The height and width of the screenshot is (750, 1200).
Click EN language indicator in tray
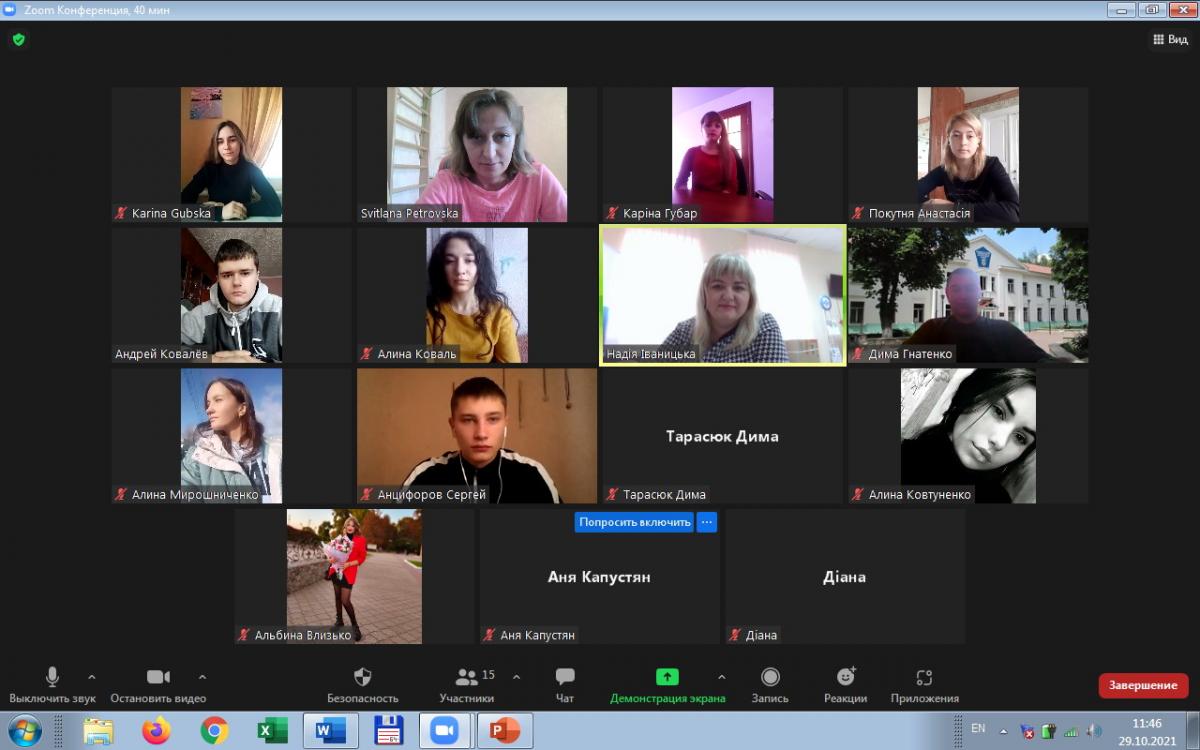(978, 728)
